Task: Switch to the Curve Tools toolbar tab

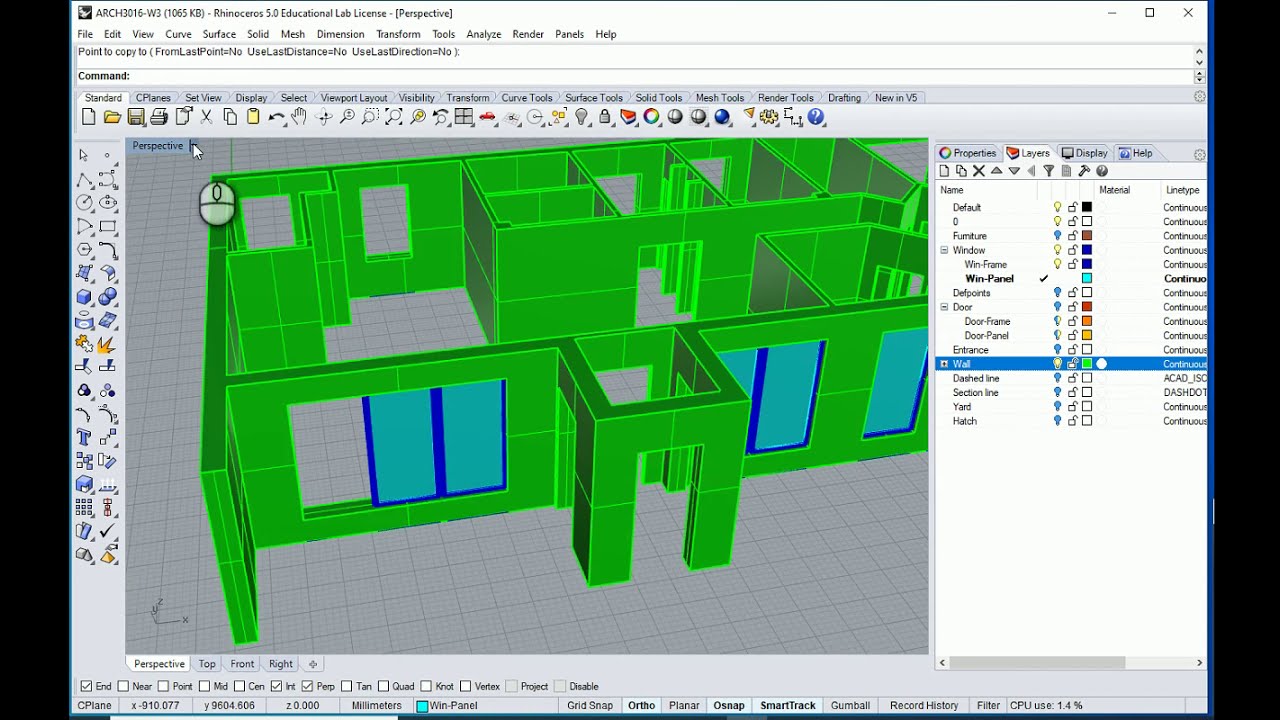Action: 527,98
